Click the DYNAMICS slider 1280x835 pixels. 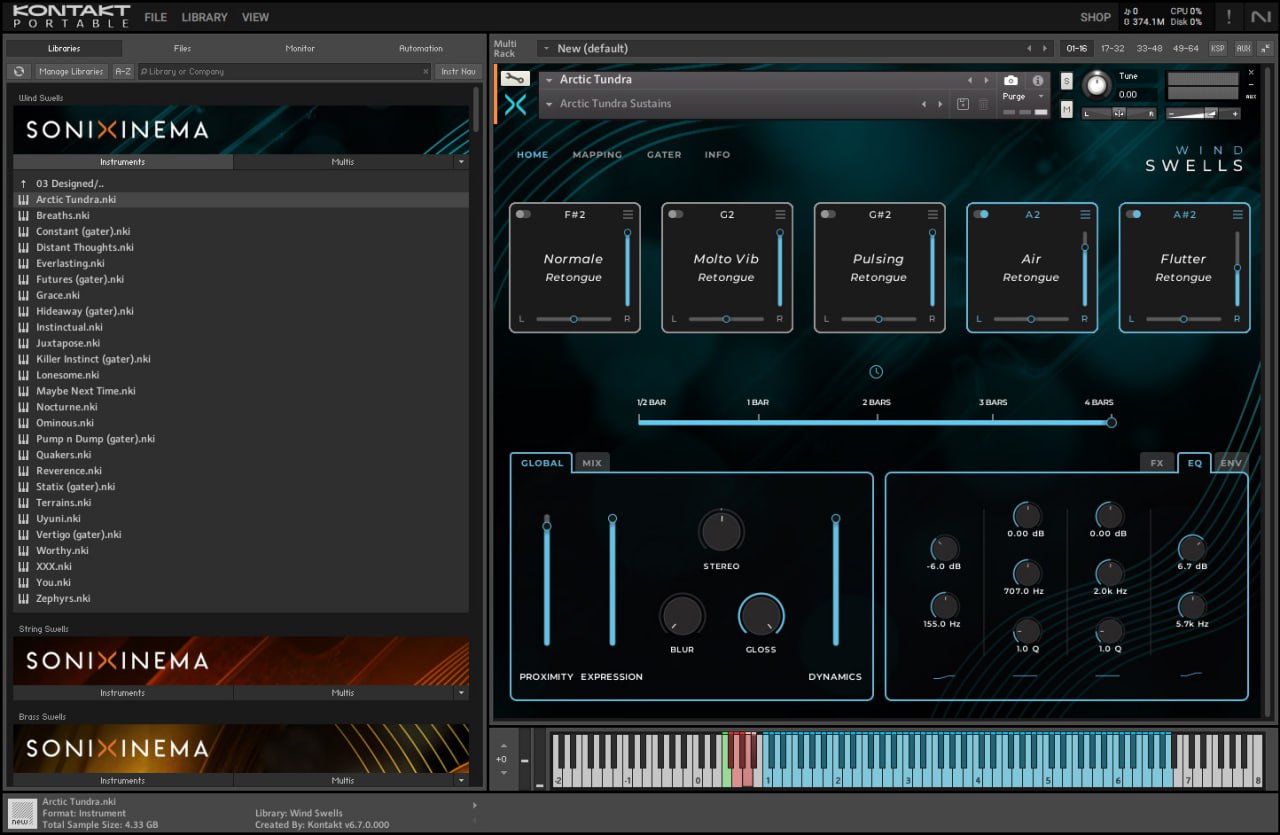pyautogui.click(x=836, y=581)
